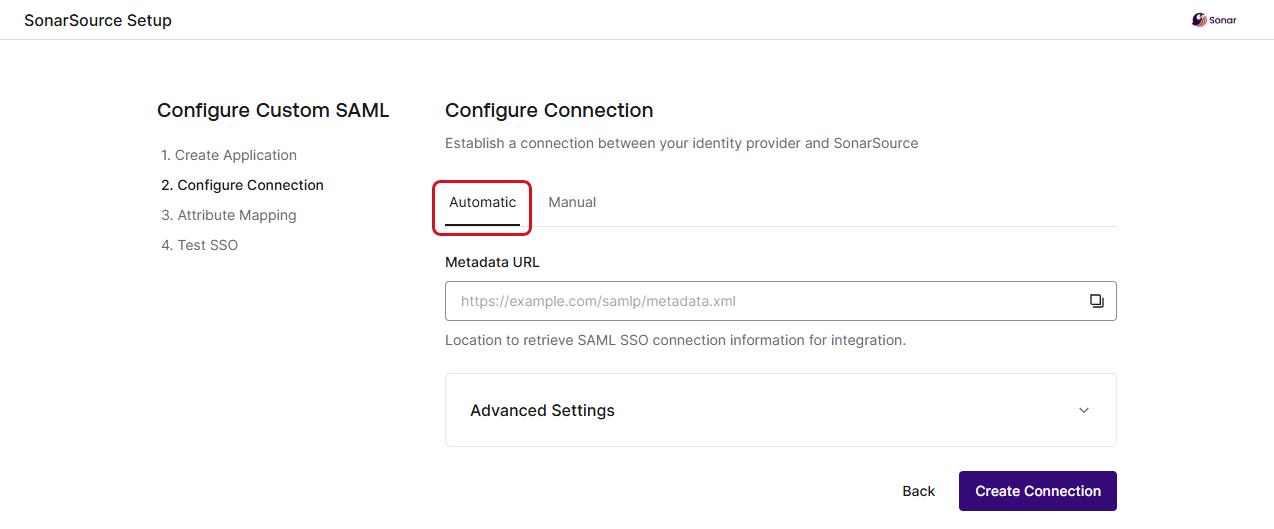The image size is (1274, 529).
Task: Click the SonarSource Setup page title
Action: tap(98, 20)
